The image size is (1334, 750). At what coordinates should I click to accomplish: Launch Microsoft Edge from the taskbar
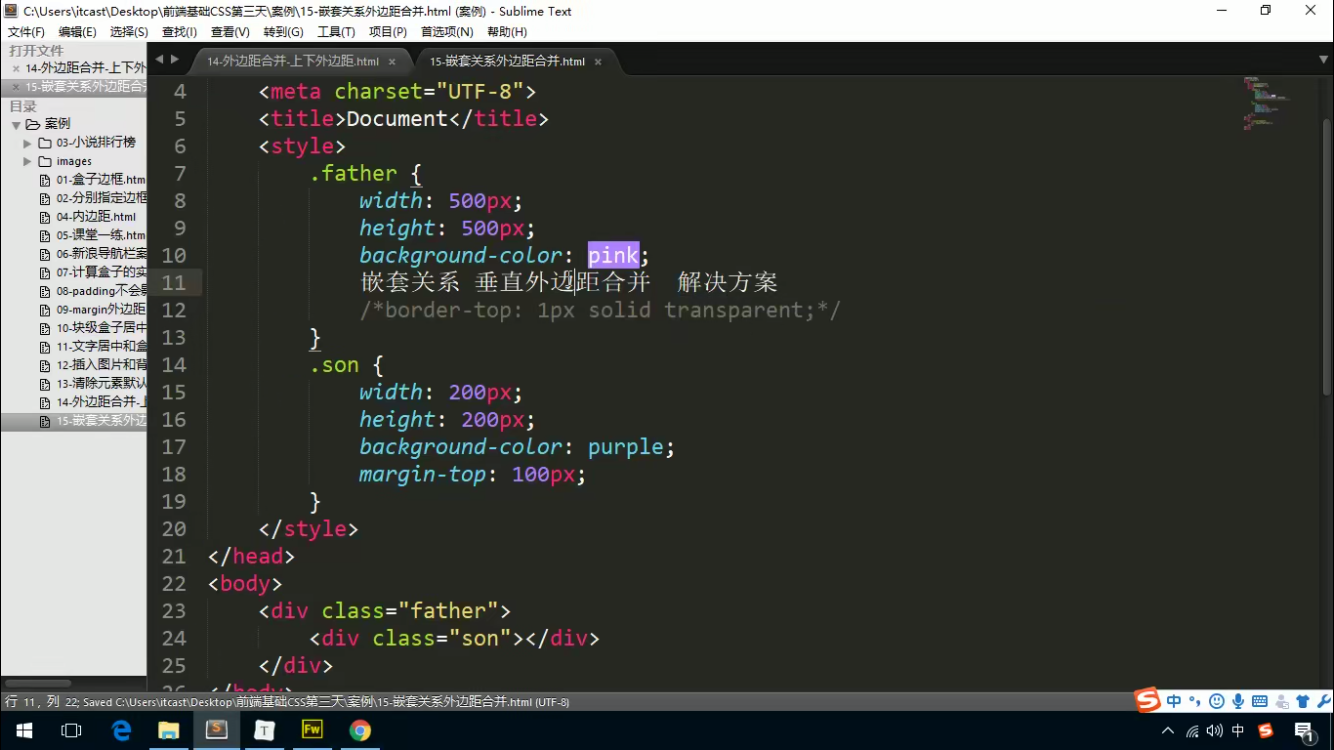[x=120, y=731]
